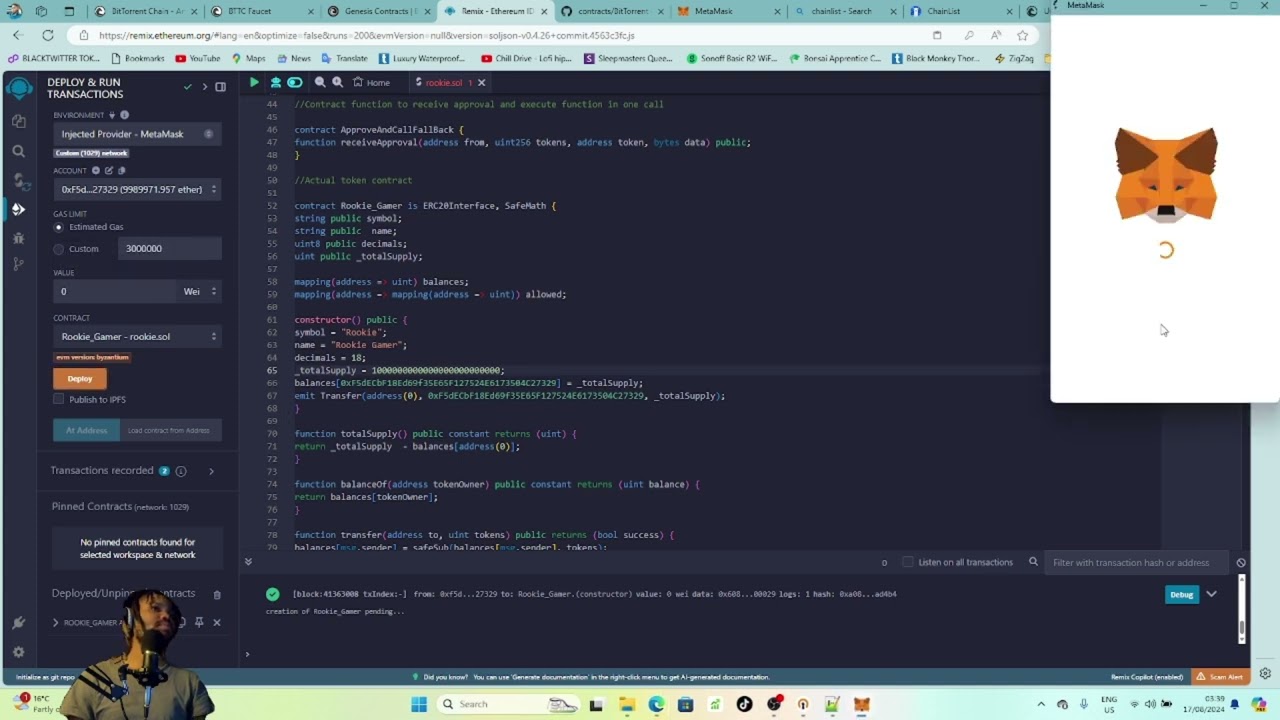Click the Remix logo at top of sidebar
This screenshot has height=720, width=1280.
coord(18,88)
